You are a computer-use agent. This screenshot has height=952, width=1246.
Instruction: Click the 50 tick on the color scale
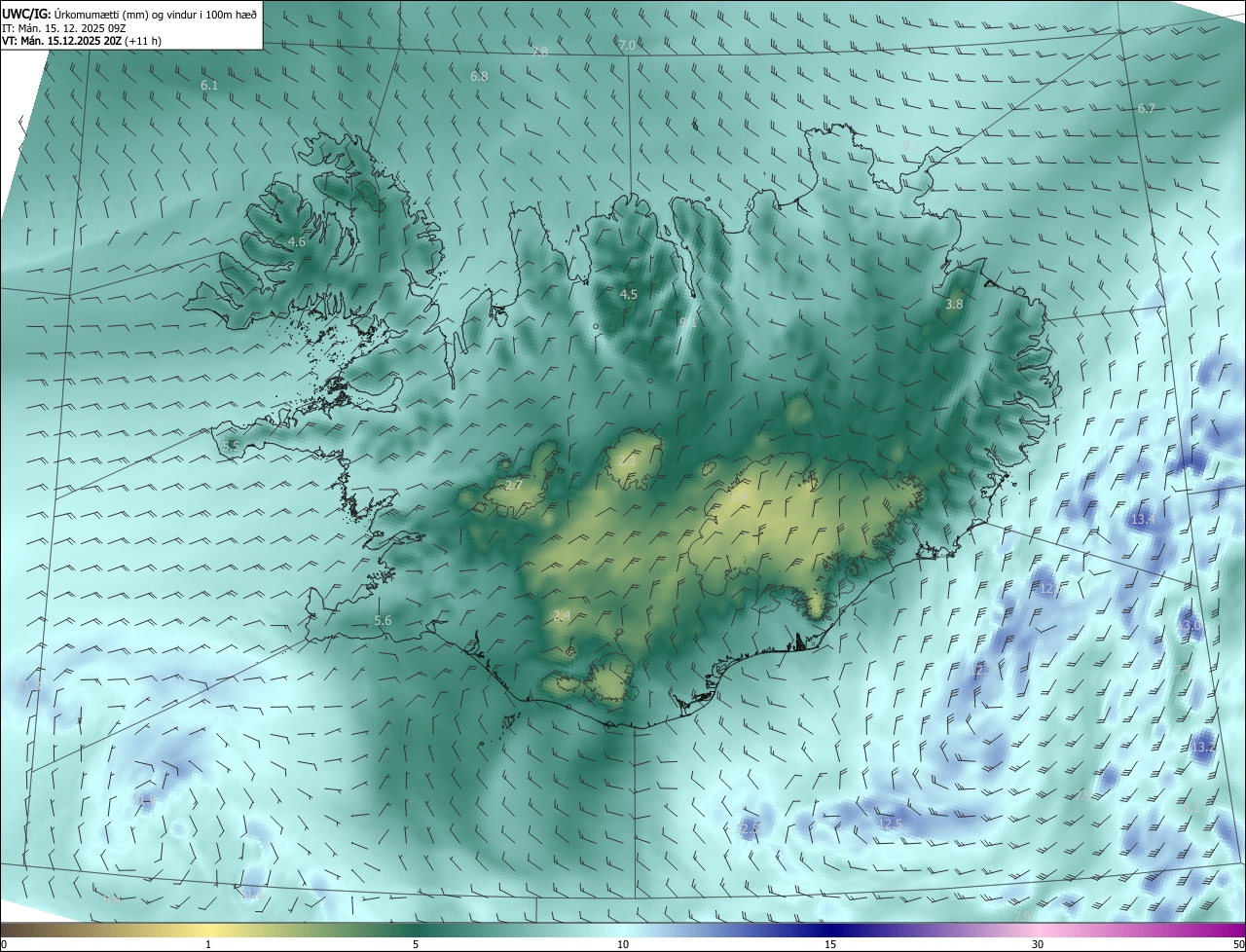click(x=1238, y=944)
